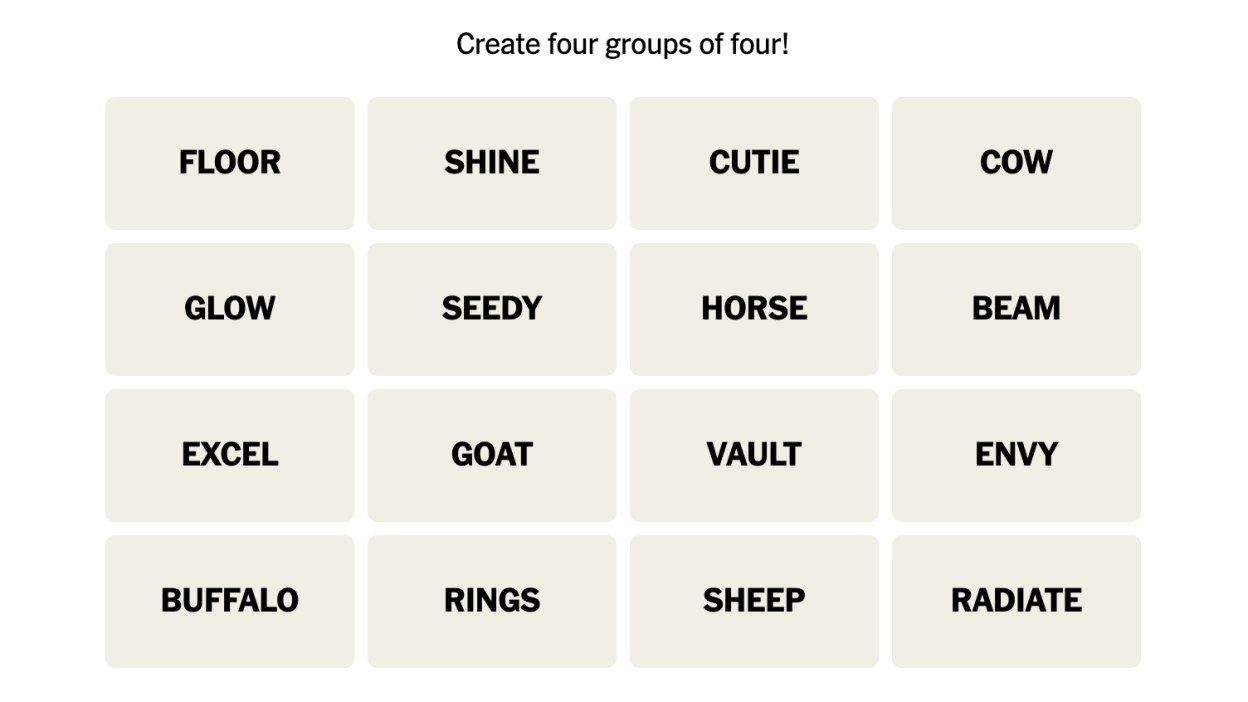Click the BEAM tile
The width and height of the screenshot is (1248, 702).
point(1016,309)
